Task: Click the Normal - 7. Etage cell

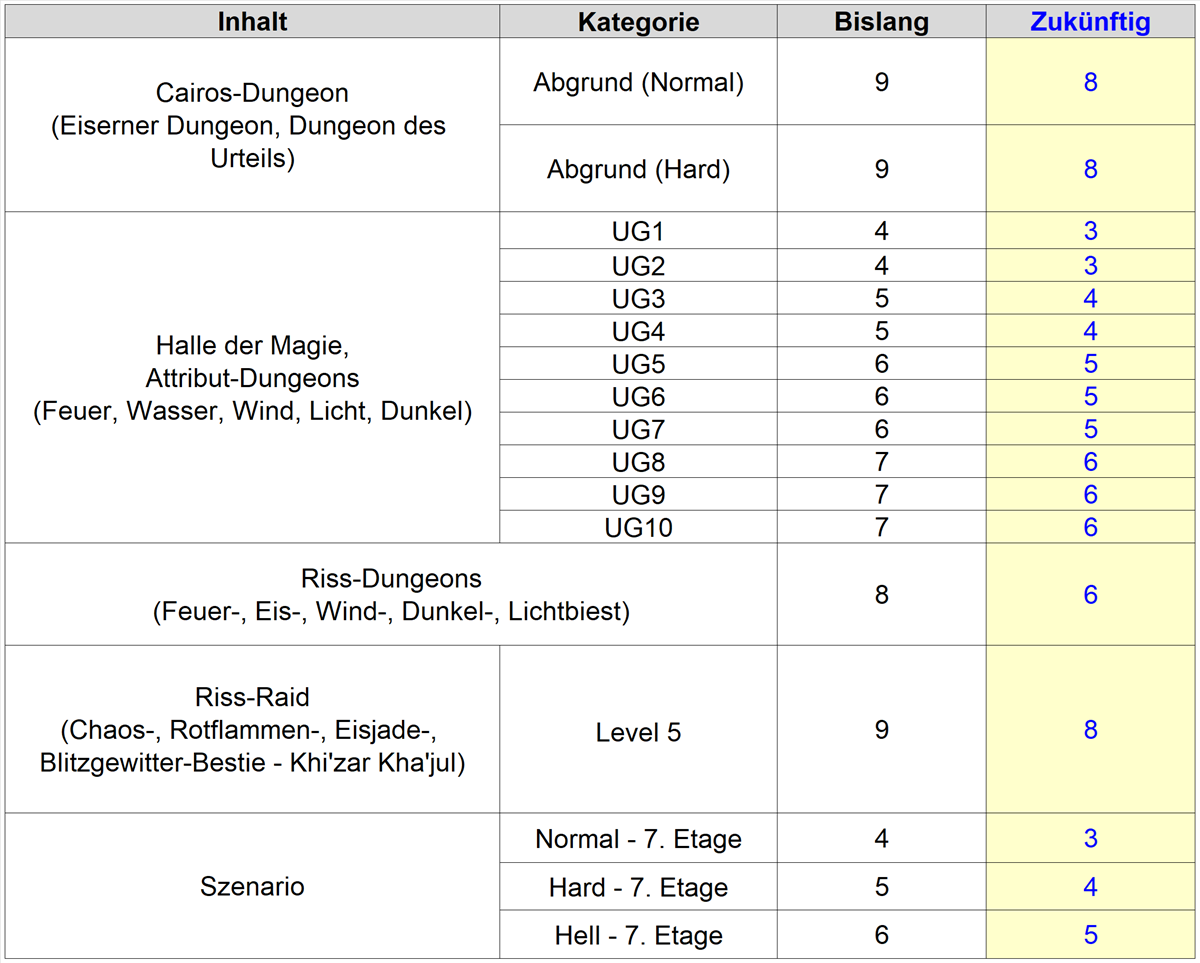Action: pyautogui.click(x=638, y=839)
